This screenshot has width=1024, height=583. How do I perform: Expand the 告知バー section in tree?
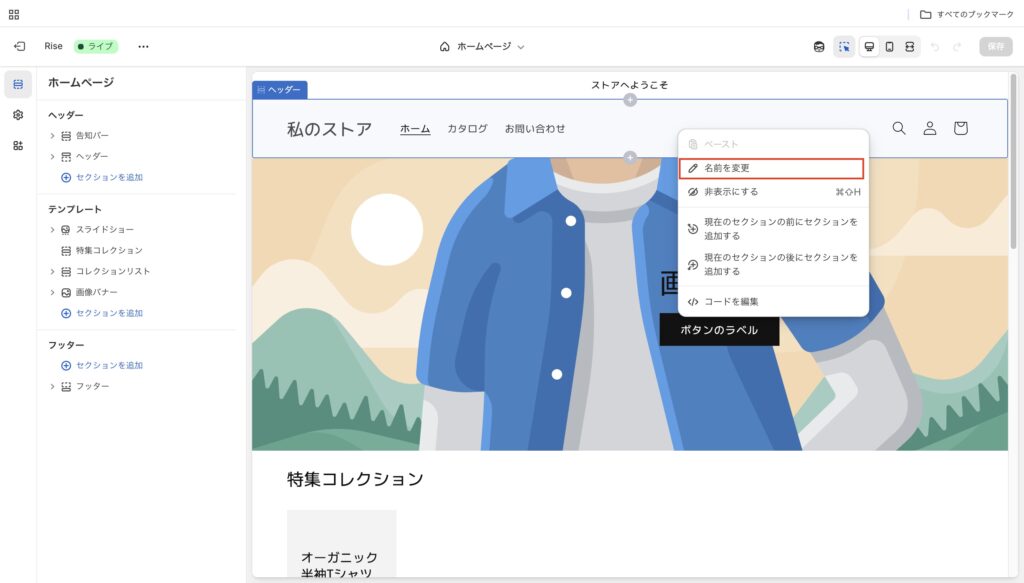tap(52, 136)
